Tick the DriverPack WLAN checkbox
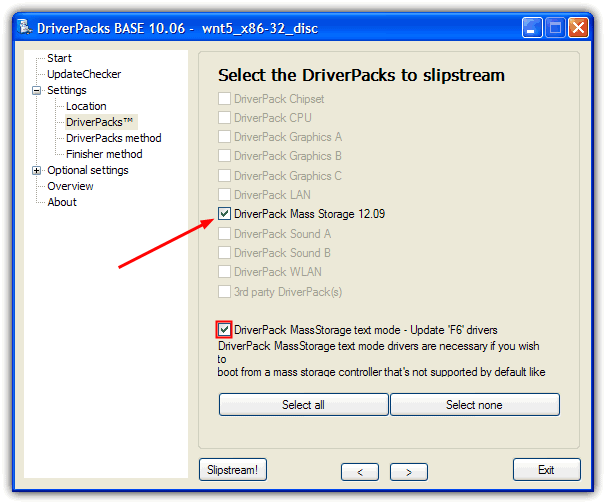The image size is (606, 503). click(x=224, y=271)
